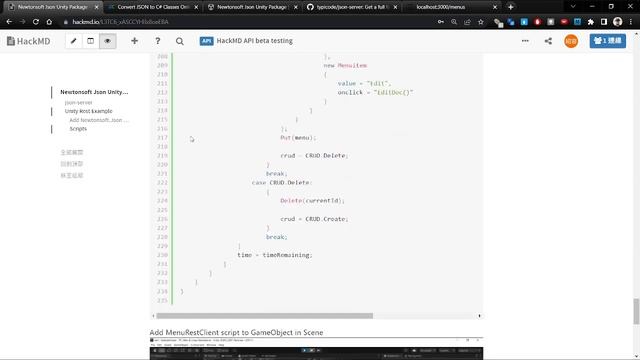Jump to 'Newtonsoft Json Unity...' in table of contents
The height and width of the screenshot is (360, 640).
point(94,92)
